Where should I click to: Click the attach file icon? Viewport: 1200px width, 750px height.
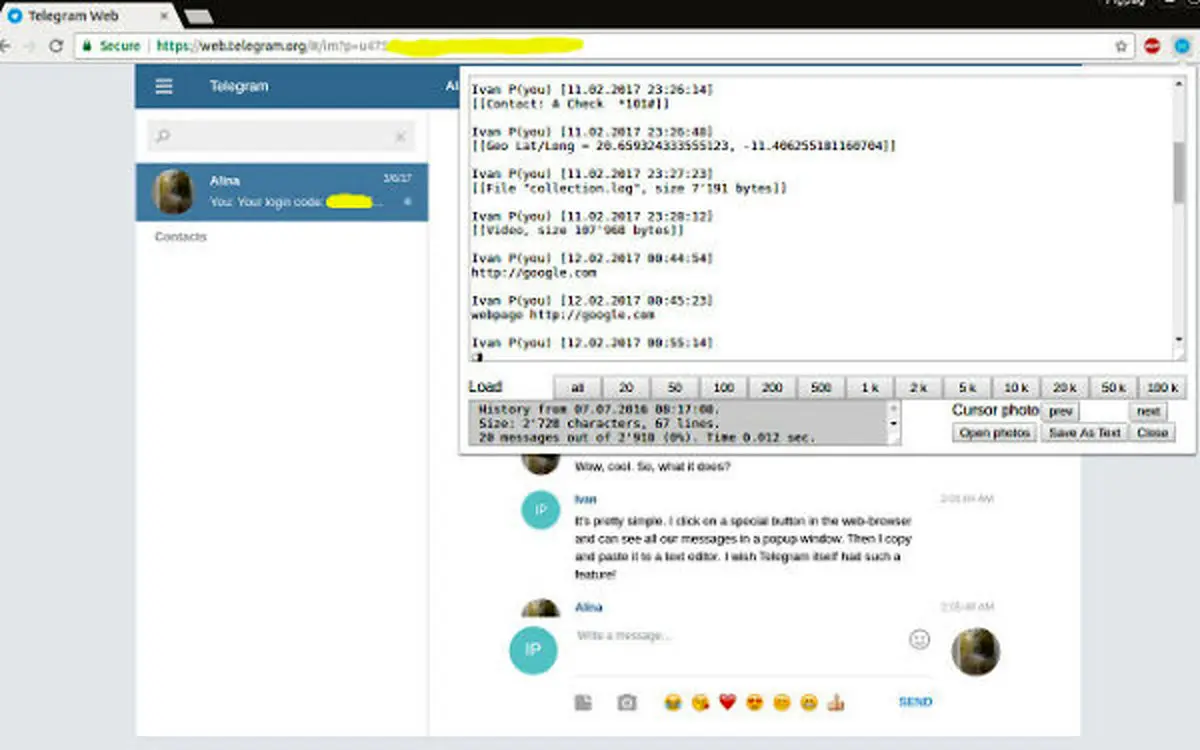[583, 703]
